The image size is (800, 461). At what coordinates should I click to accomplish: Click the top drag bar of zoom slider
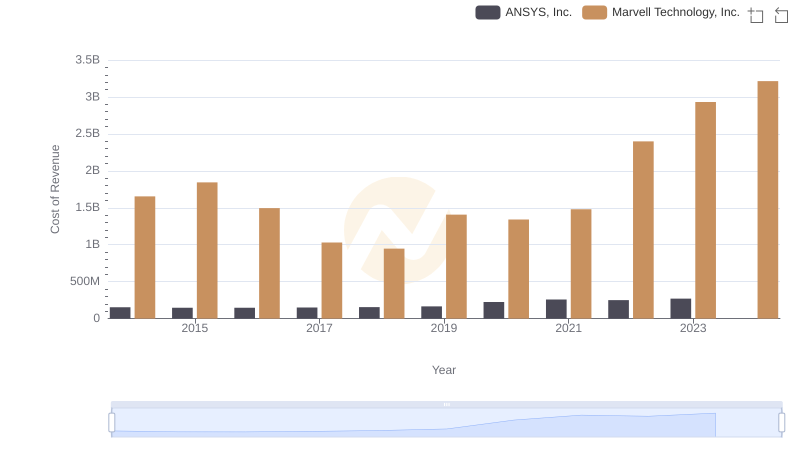click(x=446, y=404)
